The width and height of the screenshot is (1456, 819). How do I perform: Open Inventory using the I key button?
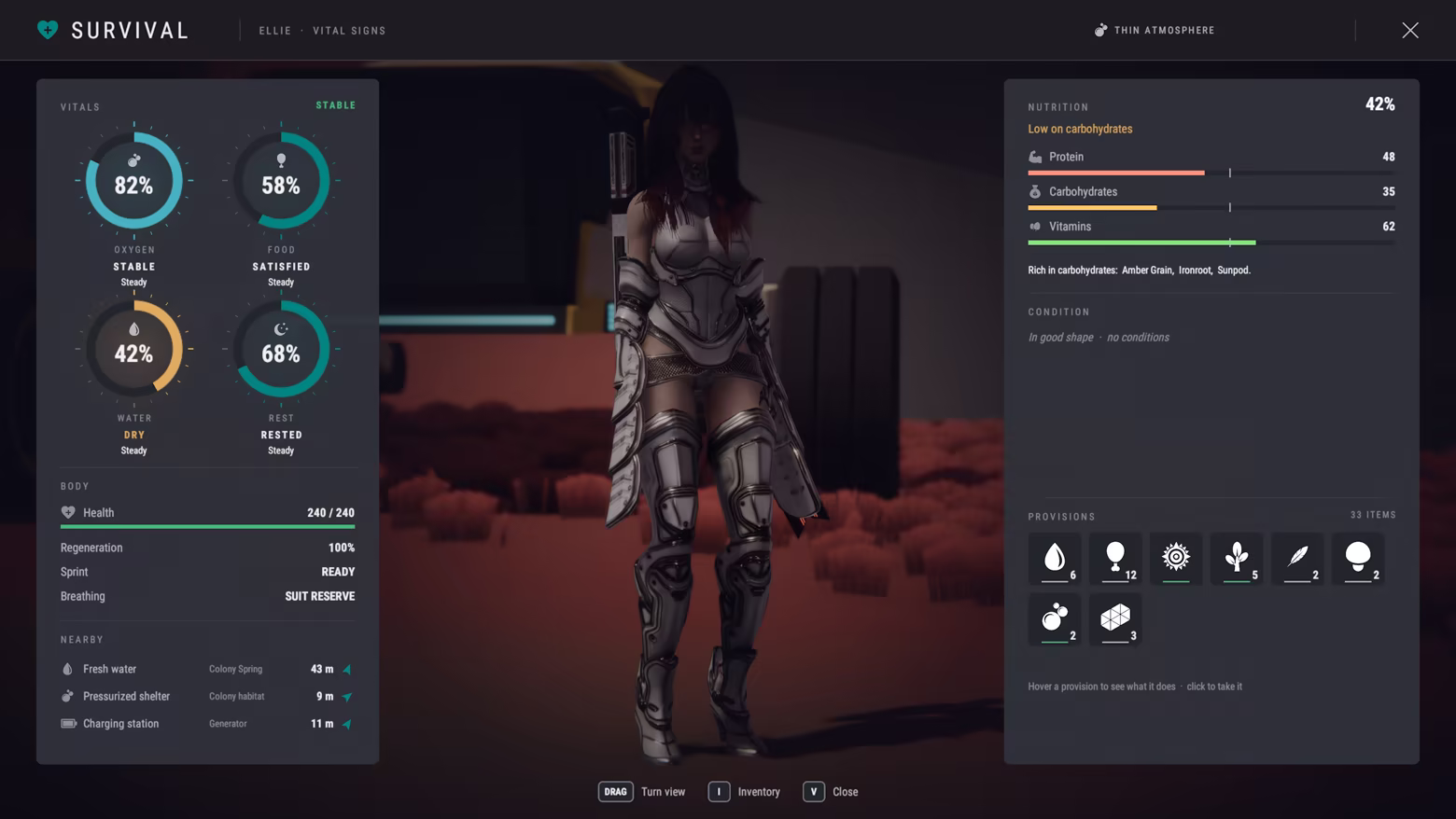(719, 791)
